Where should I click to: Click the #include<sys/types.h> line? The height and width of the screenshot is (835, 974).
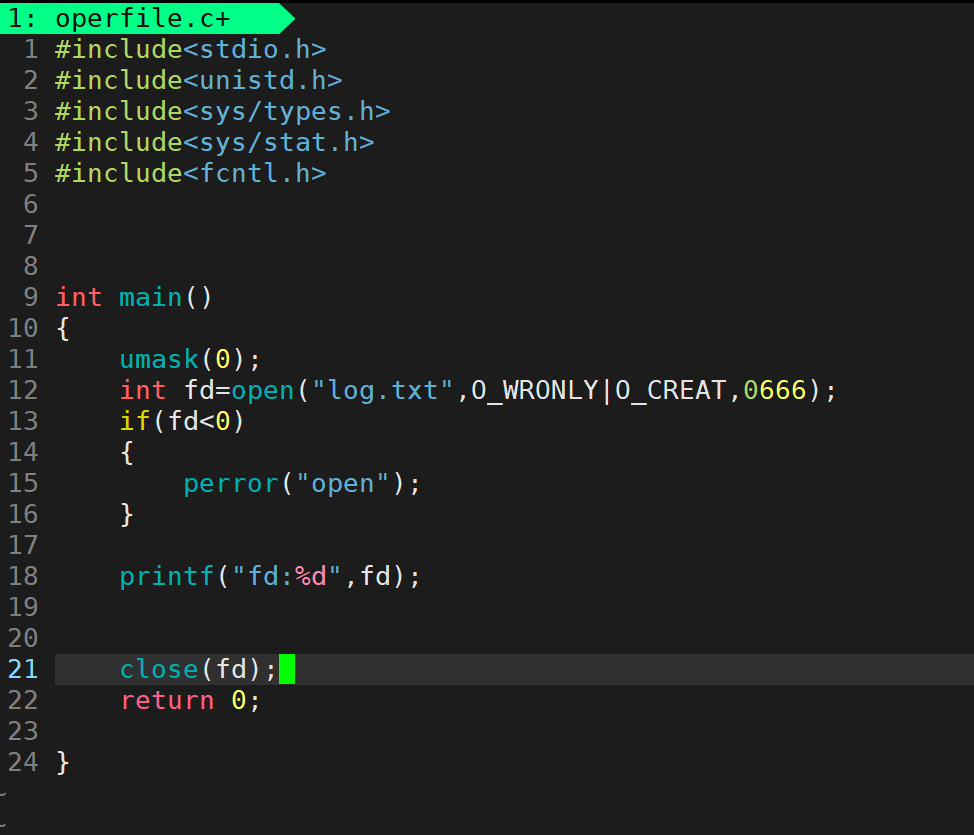[222, 111]
